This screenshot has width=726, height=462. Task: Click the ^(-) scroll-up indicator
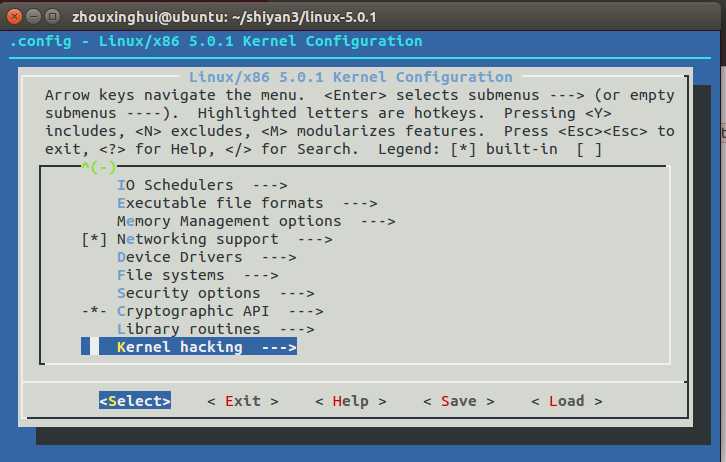tap(99, 167)
